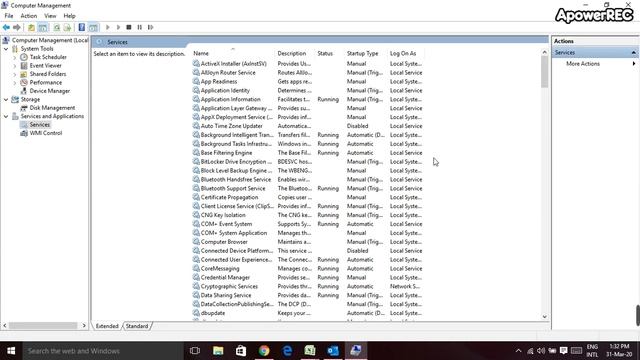
Task: Switch to the Standard tab
Action: pyautogui.click(x=137, y=326)
